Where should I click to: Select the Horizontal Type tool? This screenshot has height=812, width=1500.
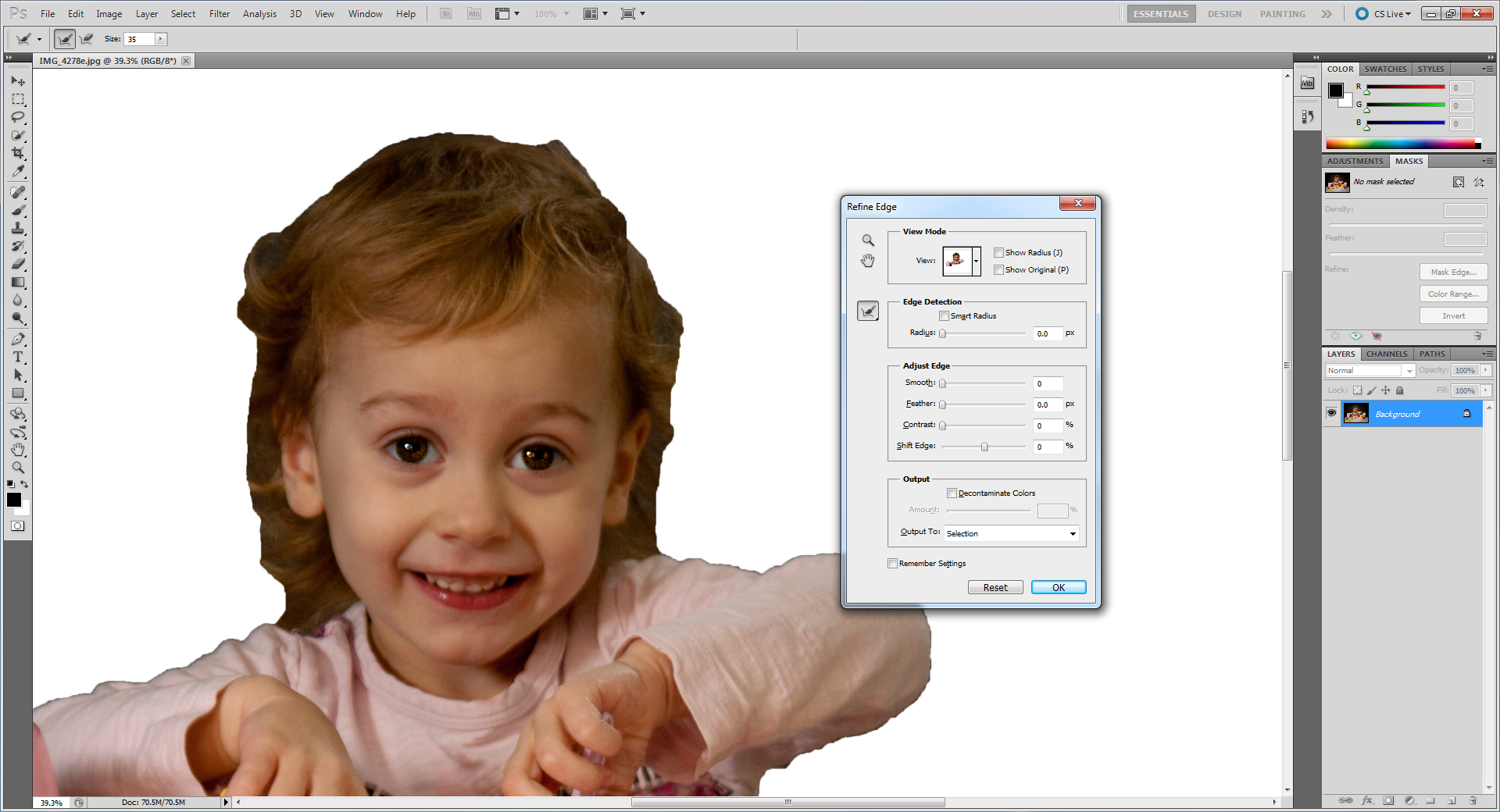click(x=18, y=357)
